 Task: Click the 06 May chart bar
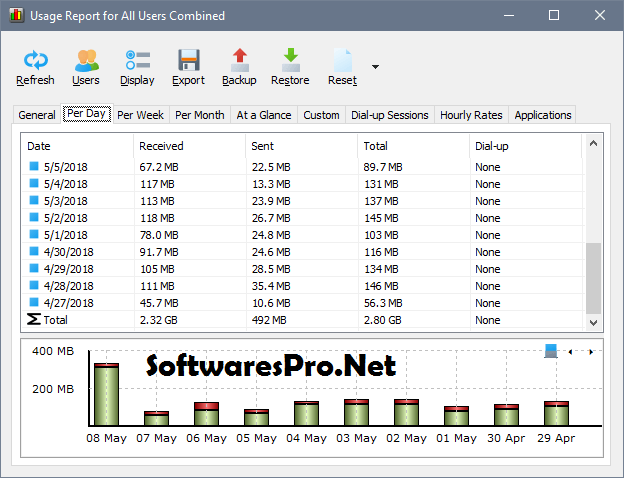206,414
